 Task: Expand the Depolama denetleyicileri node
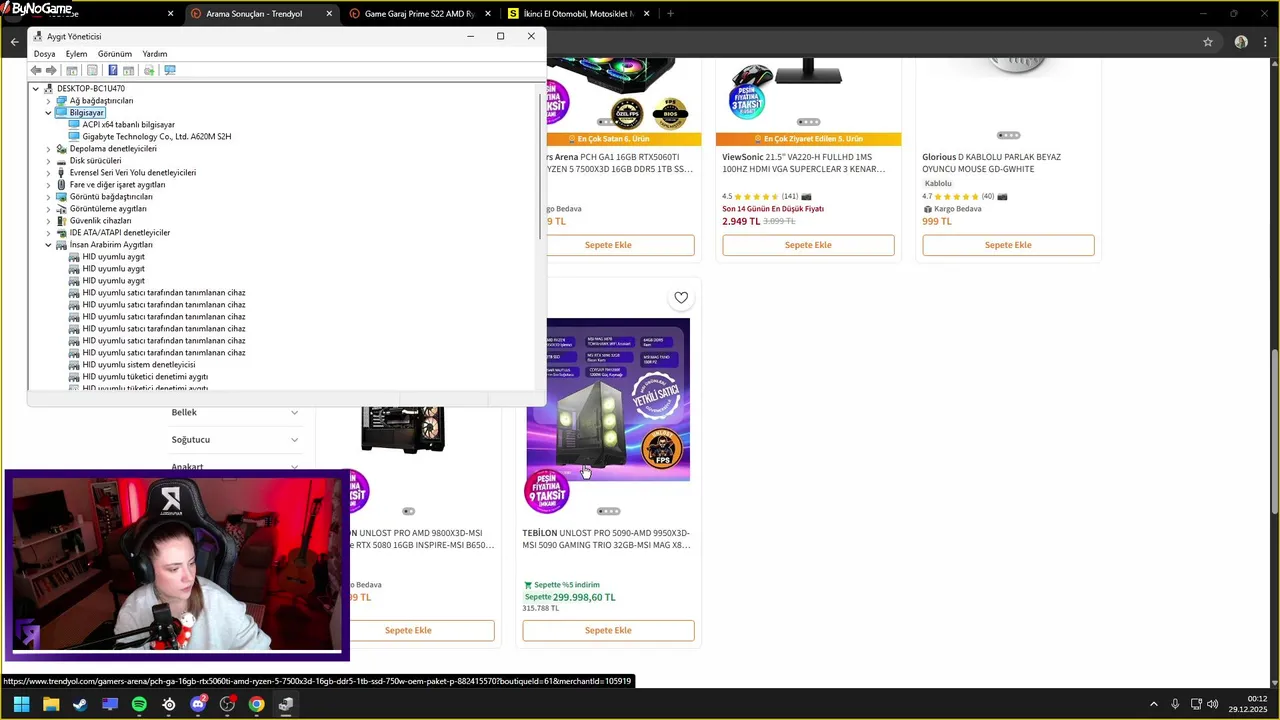coord(48,148)
